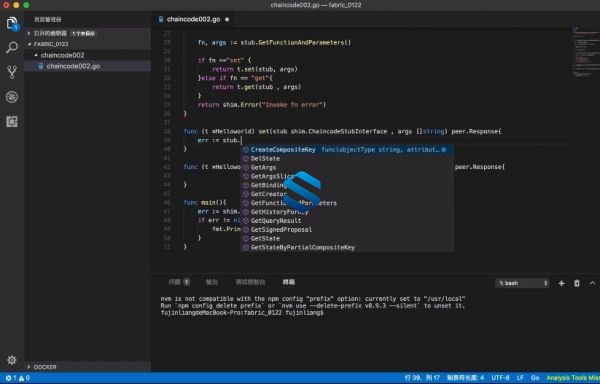Place cursor after 'err := stub.' on line 39
The image size is (600, 384).
pos(241,141)
